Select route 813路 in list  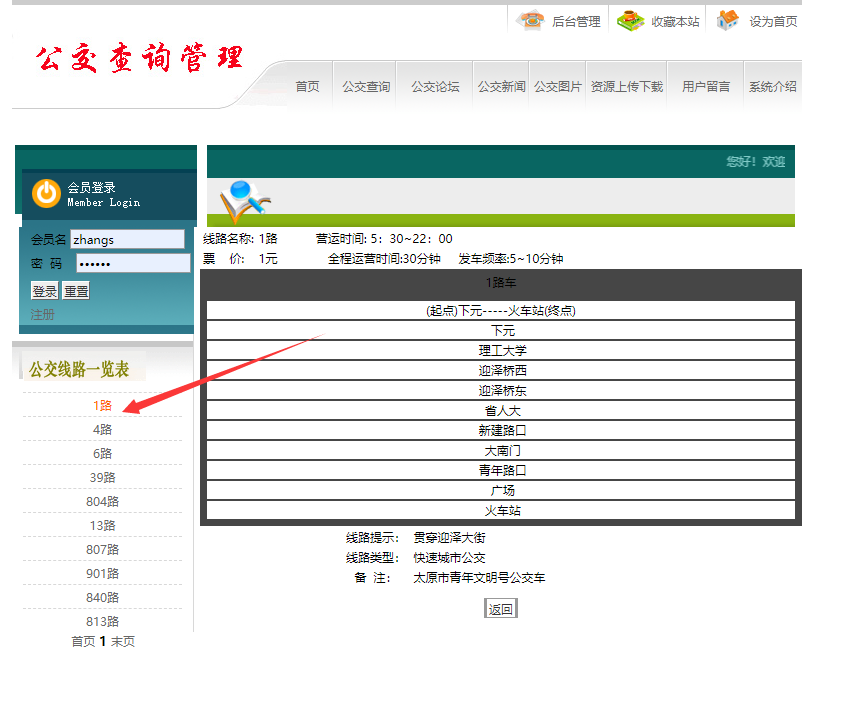coord(102,622)
